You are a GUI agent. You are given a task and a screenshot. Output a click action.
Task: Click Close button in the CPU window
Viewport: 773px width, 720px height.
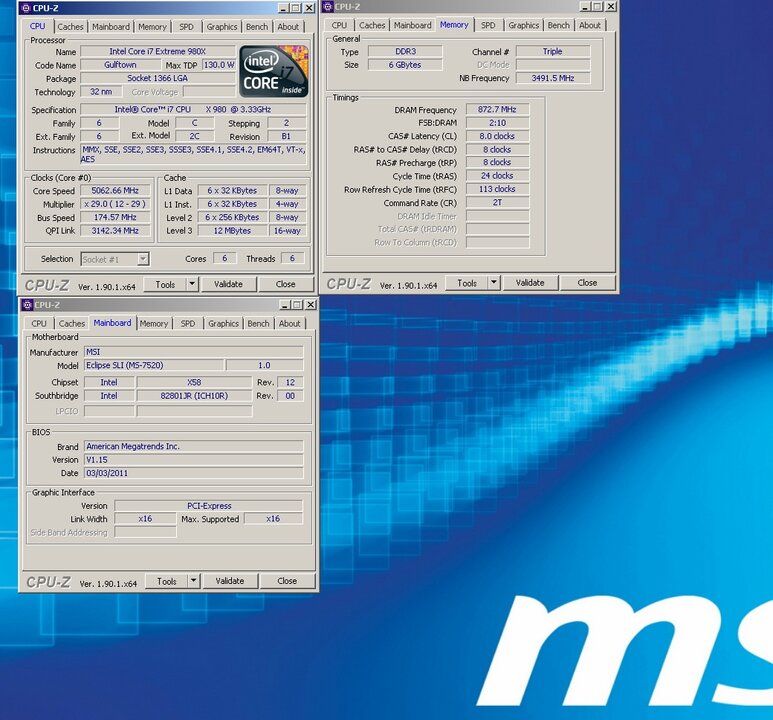click(x=285, y=284)
